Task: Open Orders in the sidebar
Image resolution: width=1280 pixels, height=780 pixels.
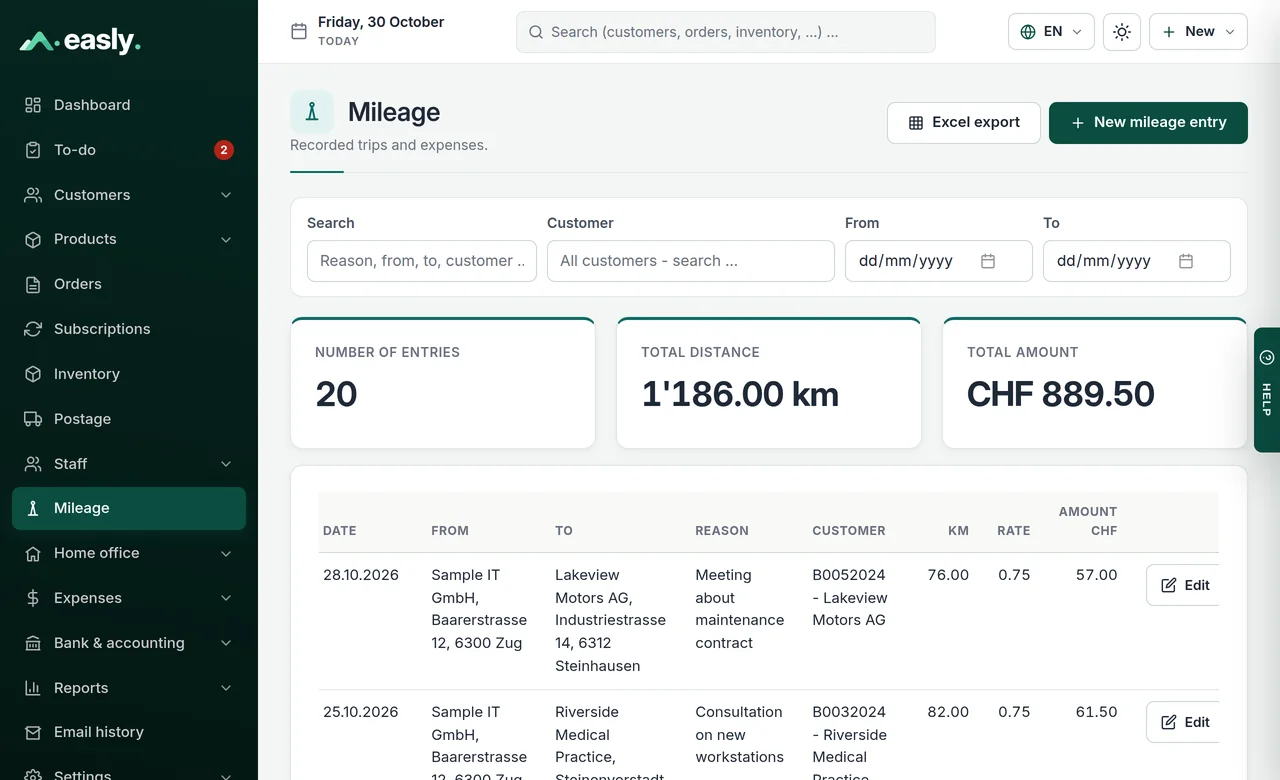Action: [129, 284]
